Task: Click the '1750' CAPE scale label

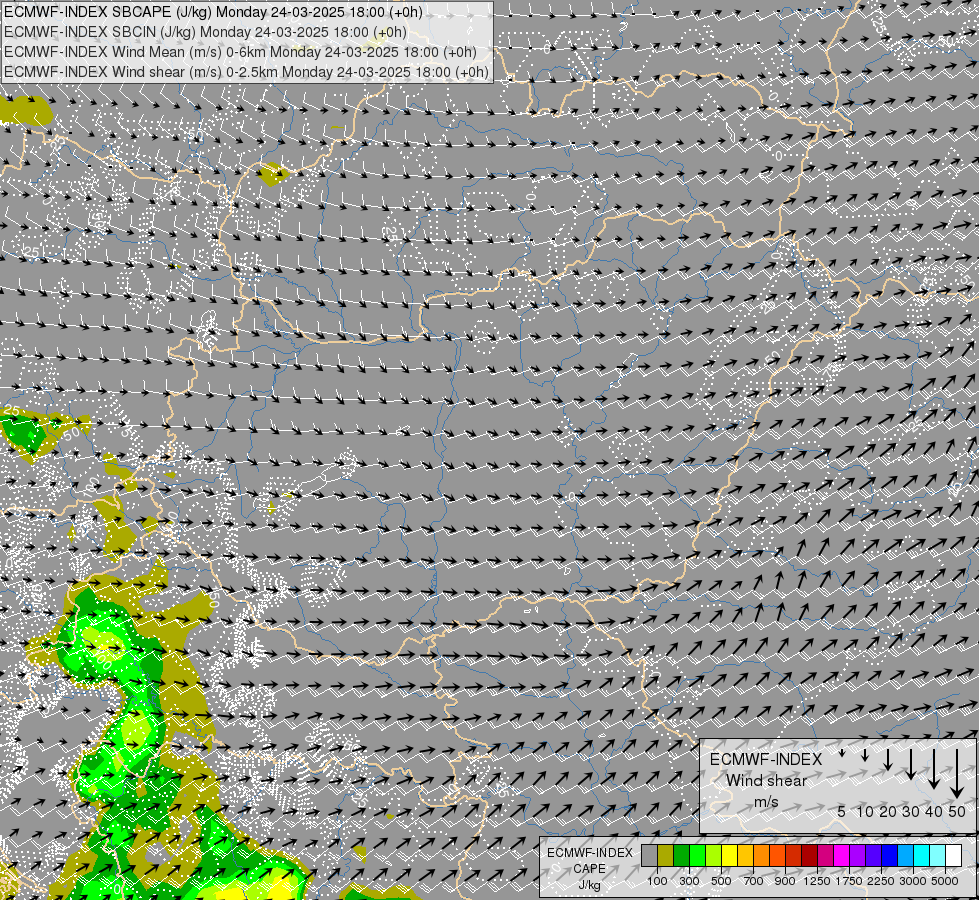Action: click(x=849, y=881)
